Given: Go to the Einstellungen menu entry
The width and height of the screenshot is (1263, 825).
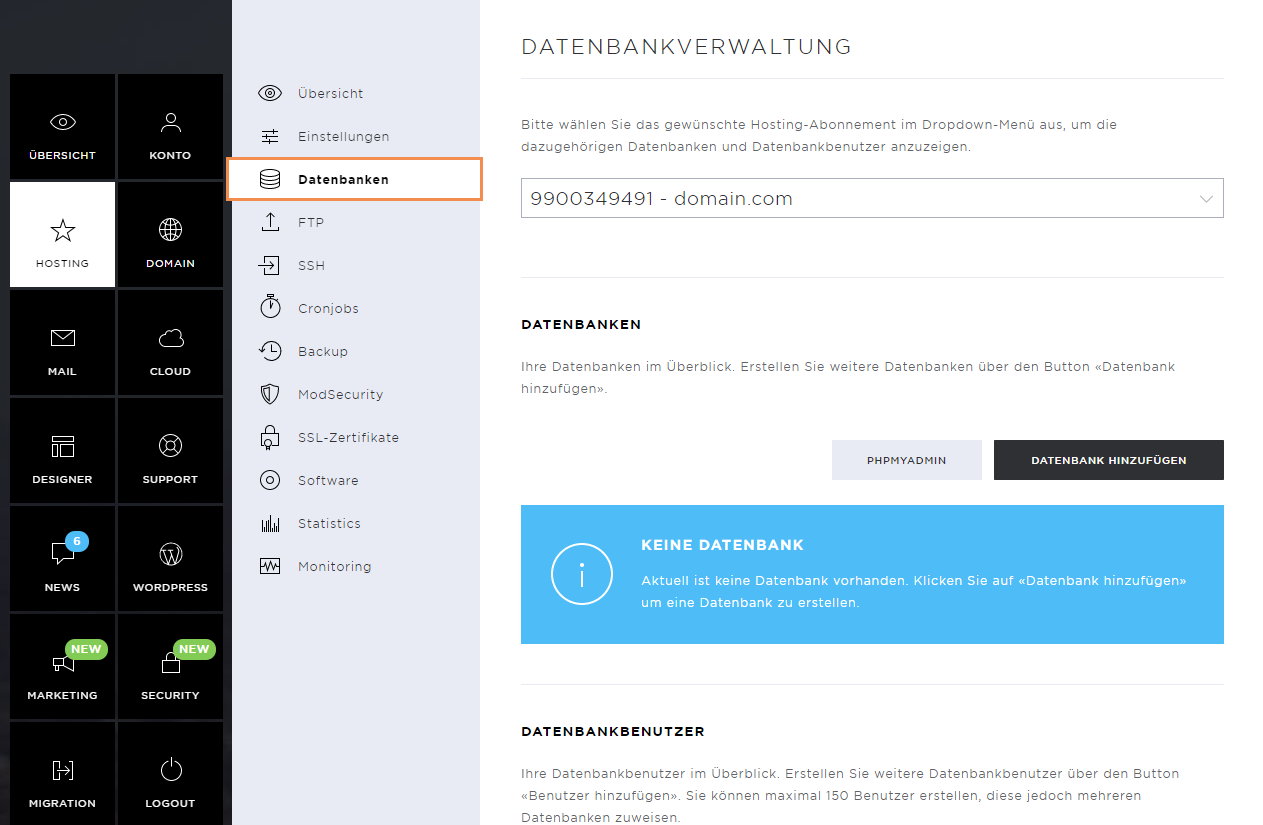Looking at the screenshot, I should click(344, 136).
